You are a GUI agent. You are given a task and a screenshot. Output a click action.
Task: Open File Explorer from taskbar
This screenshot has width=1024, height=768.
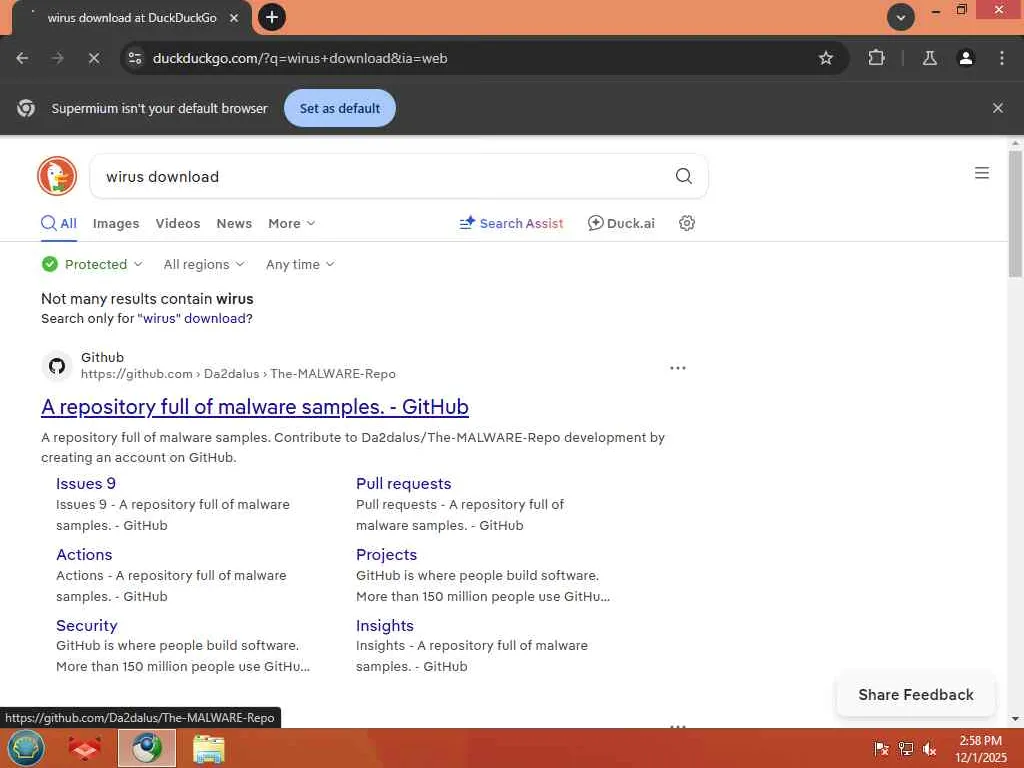[x=209, y=748]
